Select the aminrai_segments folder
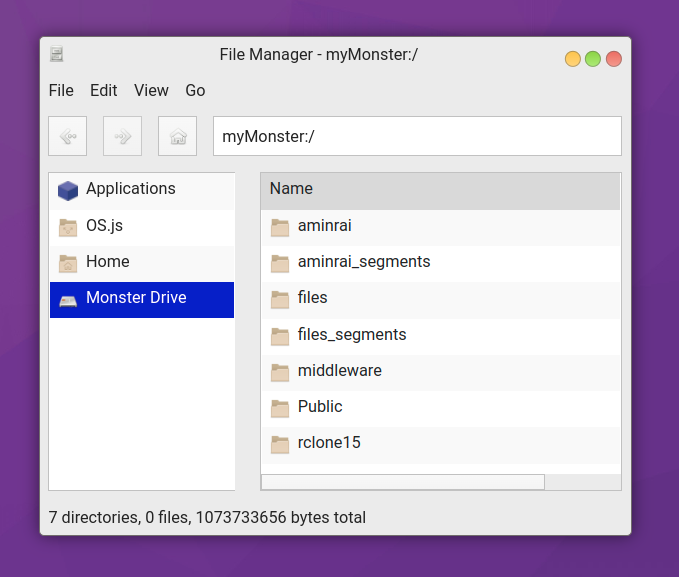The width and height of the screenshot is (679, 577). 363,262
